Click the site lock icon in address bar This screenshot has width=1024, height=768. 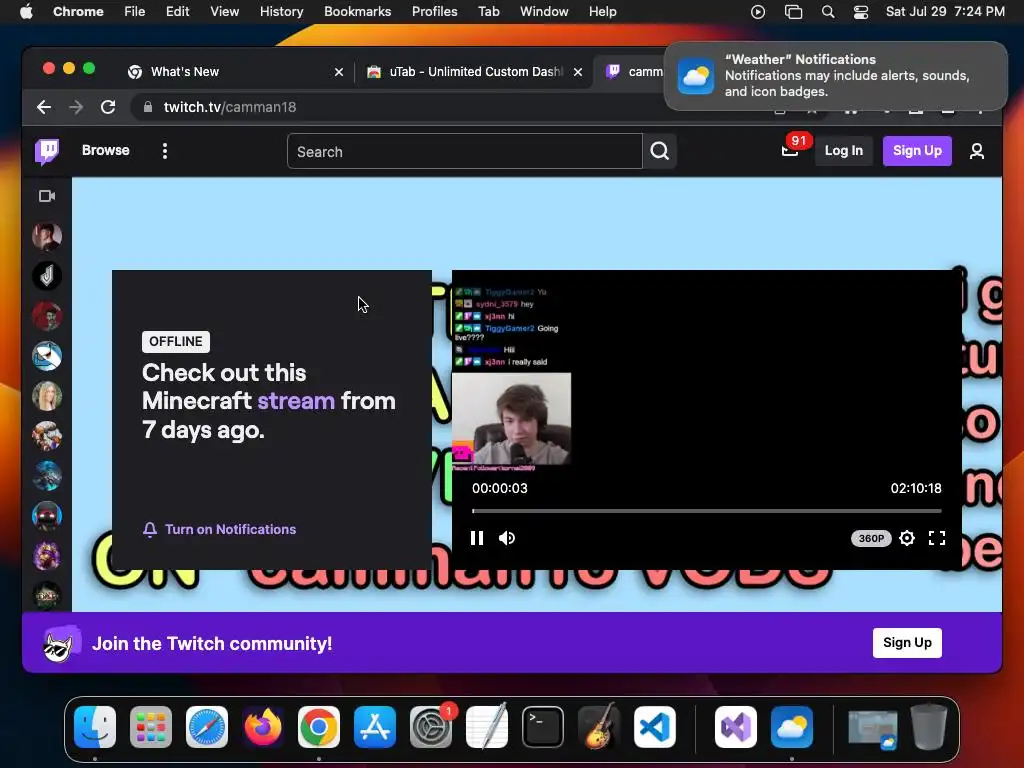[148, 107]
